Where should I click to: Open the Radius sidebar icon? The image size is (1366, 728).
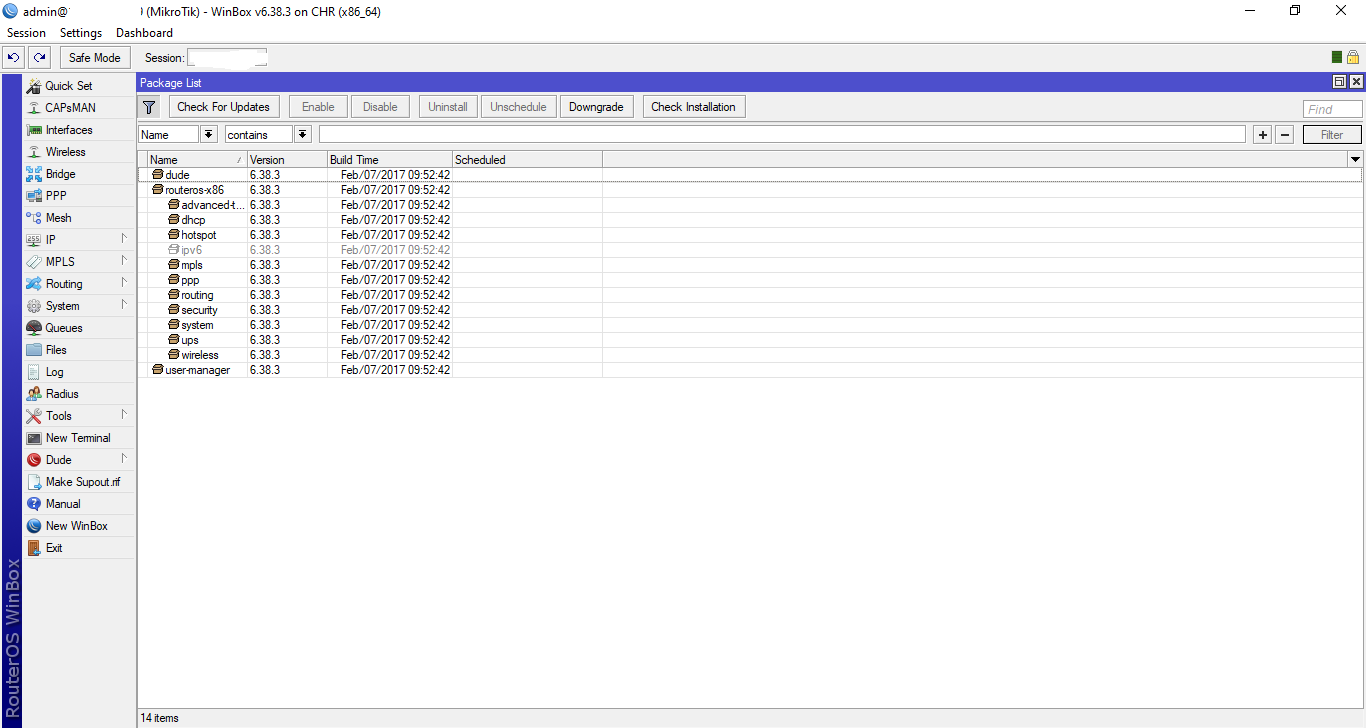click(34, 394)
